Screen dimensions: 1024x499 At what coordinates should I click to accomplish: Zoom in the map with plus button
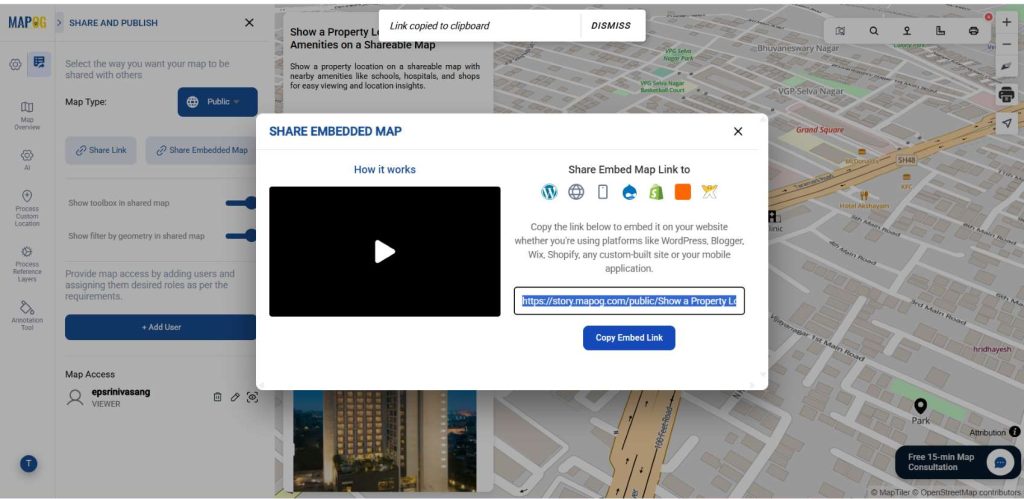coord(1006,22)
